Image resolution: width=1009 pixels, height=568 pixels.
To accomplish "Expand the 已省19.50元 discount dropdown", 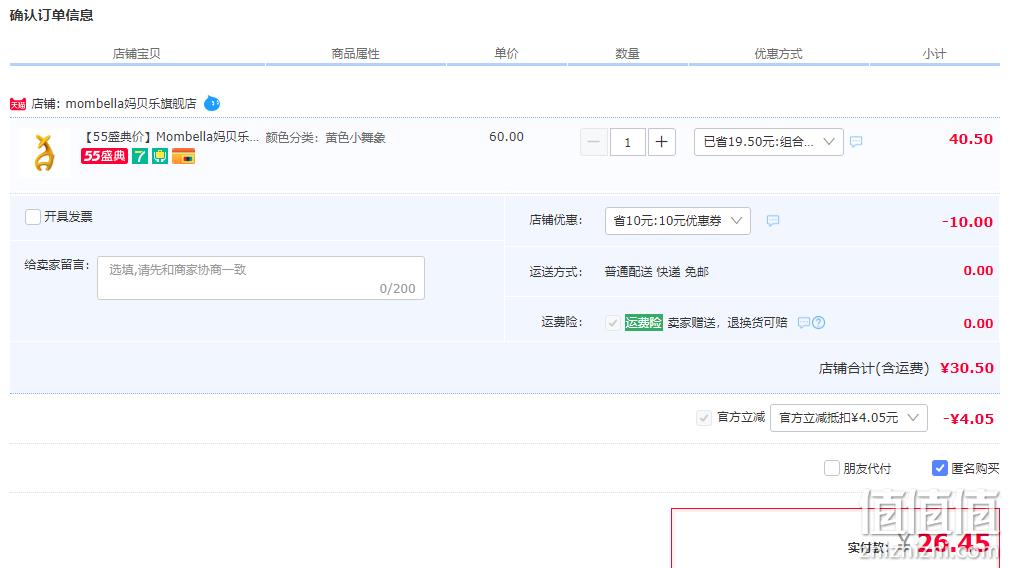I will (x=768, y=142).
